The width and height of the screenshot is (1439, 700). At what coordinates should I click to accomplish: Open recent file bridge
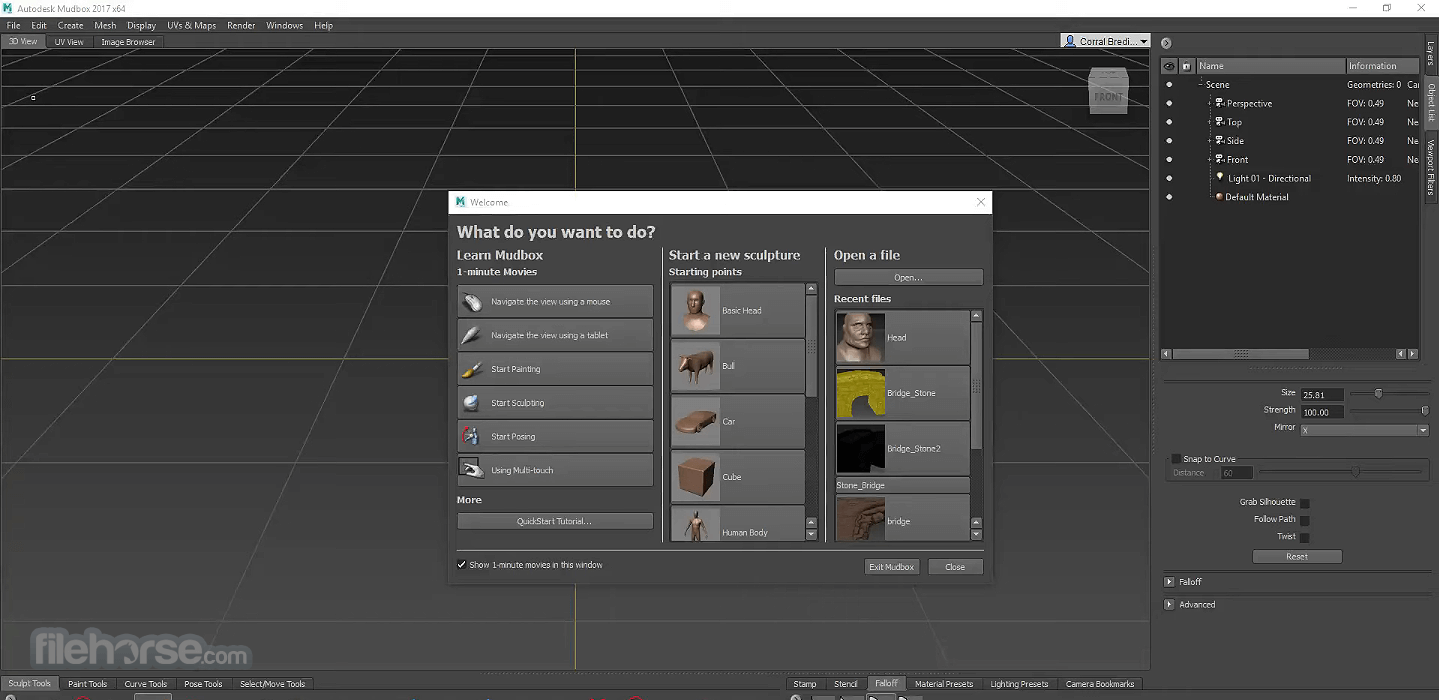[902, 519]
